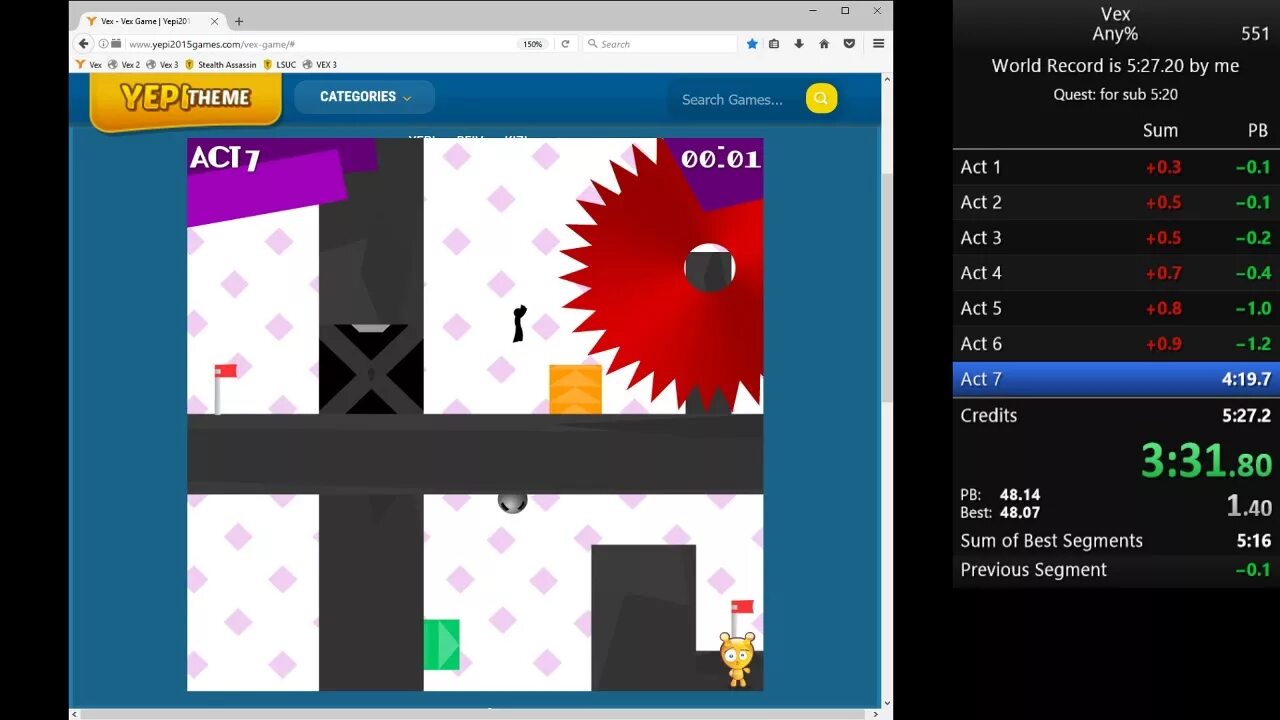1280x720 pixels.
Task: Click the World Record text line
Action: coord(1115,66)
